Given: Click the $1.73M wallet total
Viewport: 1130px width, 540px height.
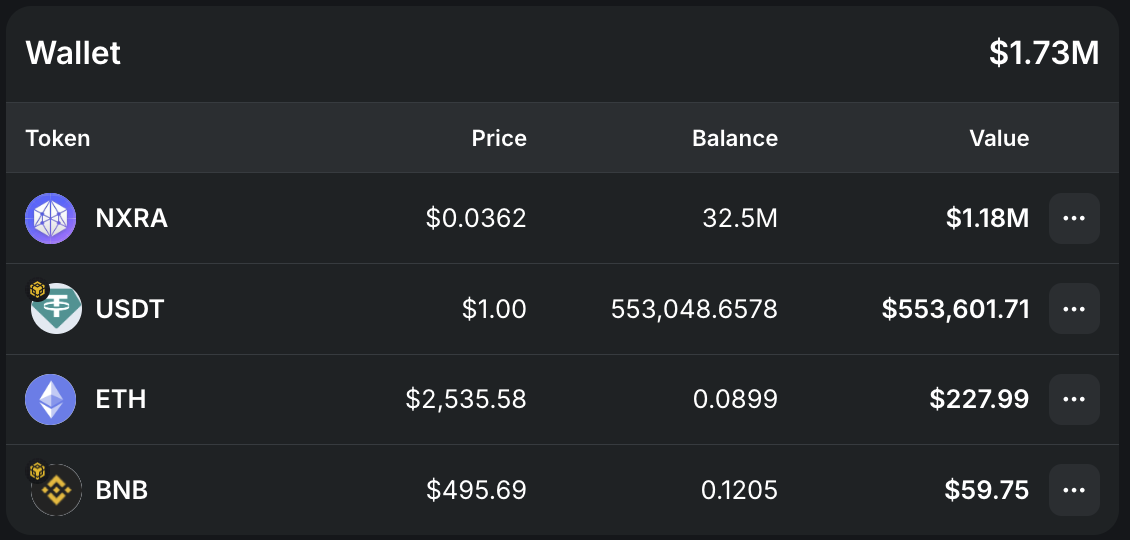Looking at the screenshot, I should pos(1044,53).
